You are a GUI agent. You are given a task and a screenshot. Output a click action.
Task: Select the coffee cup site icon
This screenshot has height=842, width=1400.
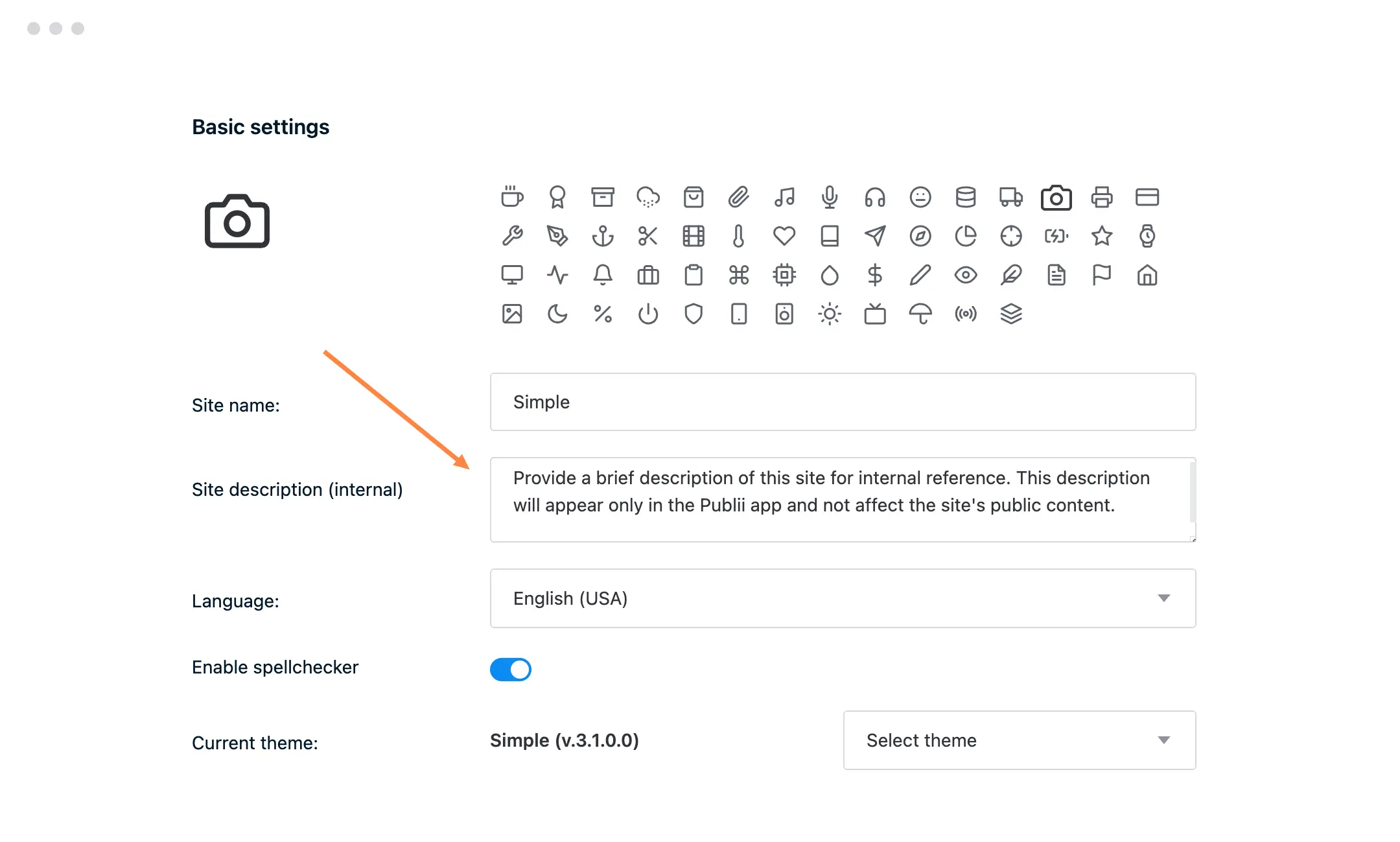coord(512,197)
